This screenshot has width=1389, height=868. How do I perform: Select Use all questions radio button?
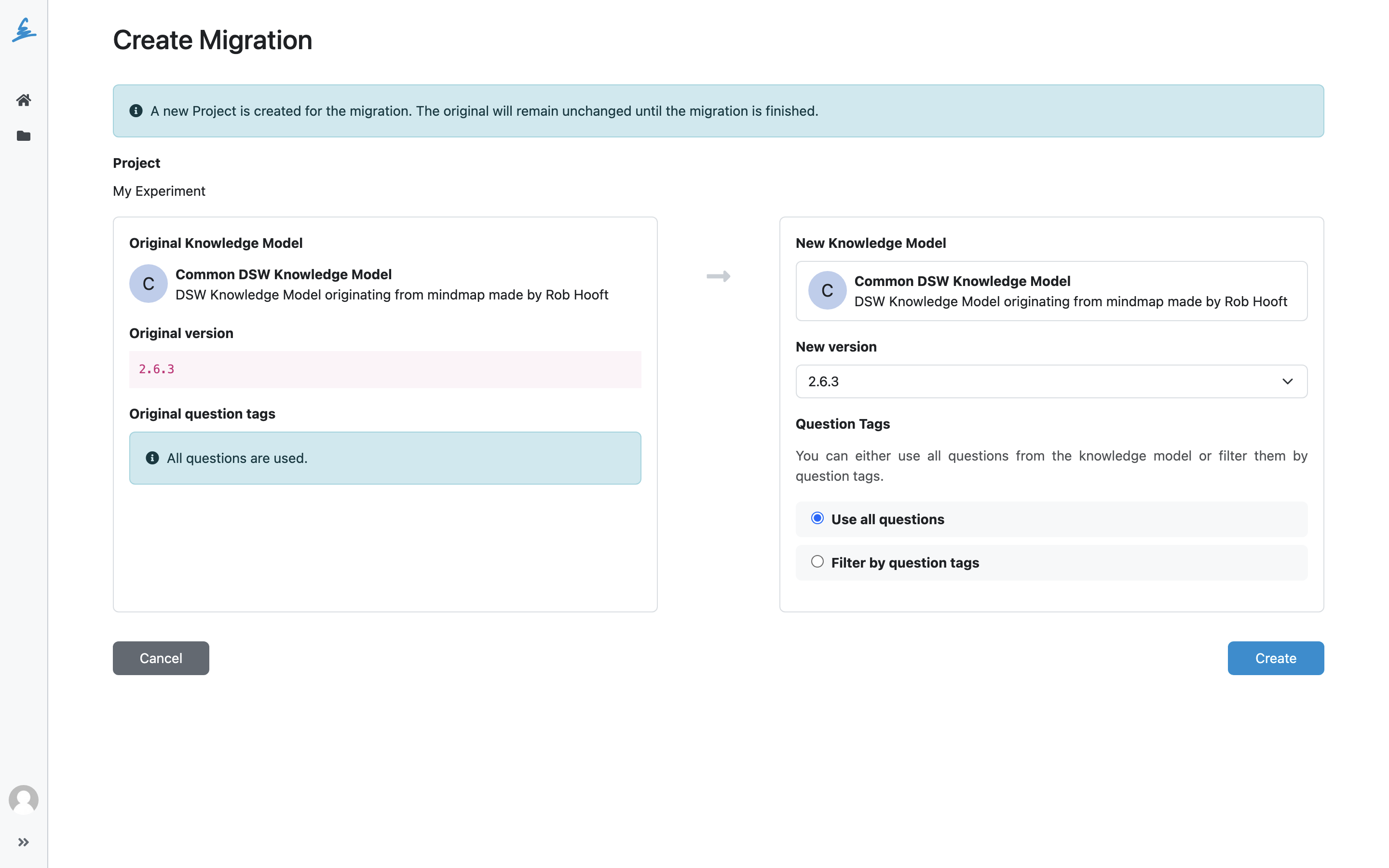(x=817, y=518)
